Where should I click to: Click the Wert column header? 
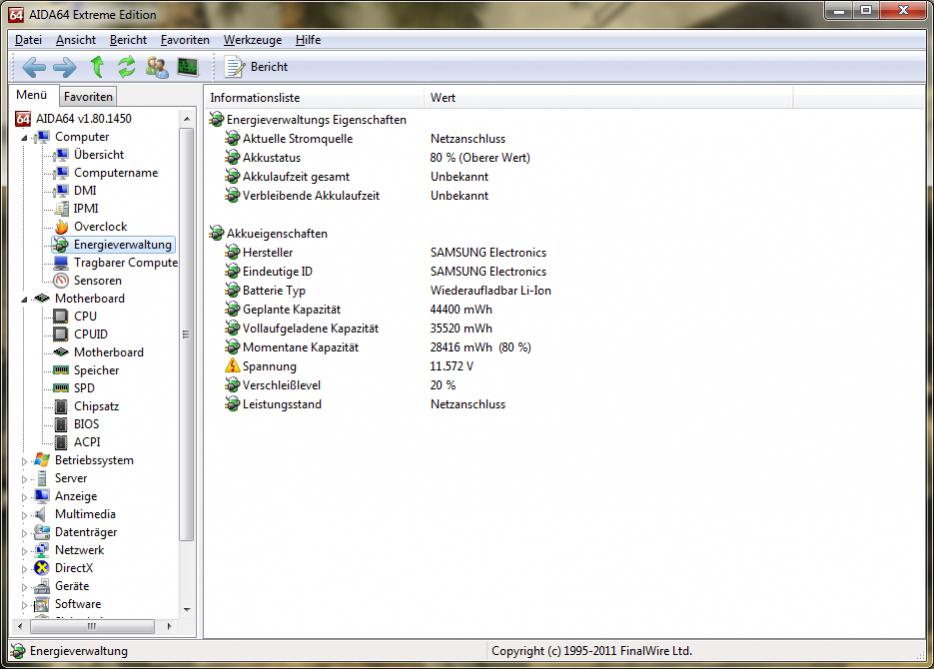[608, 98]
